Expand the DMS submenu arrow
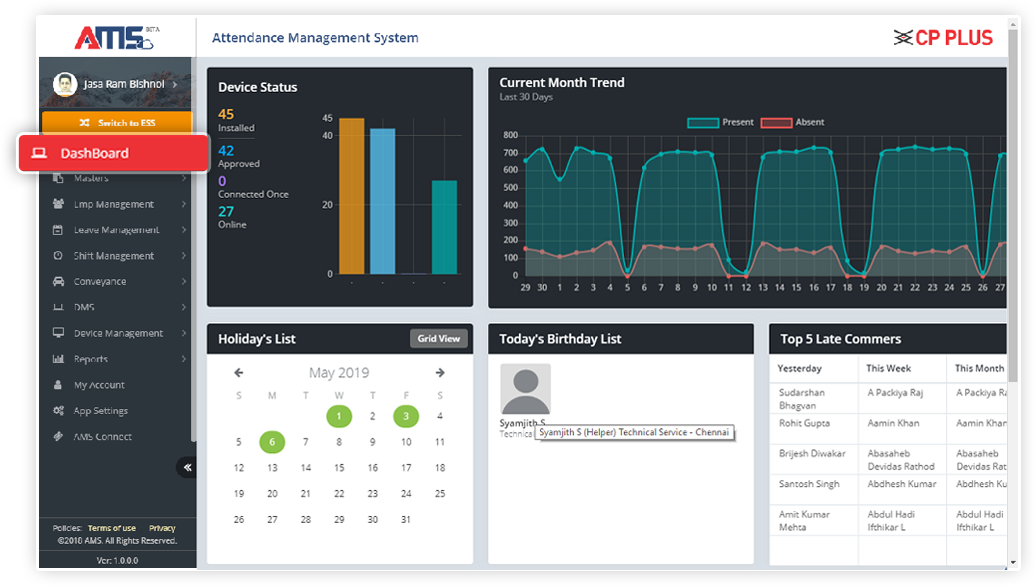Image resolution: width=1036 pixels, height=586 pixels. click(184, 307)
